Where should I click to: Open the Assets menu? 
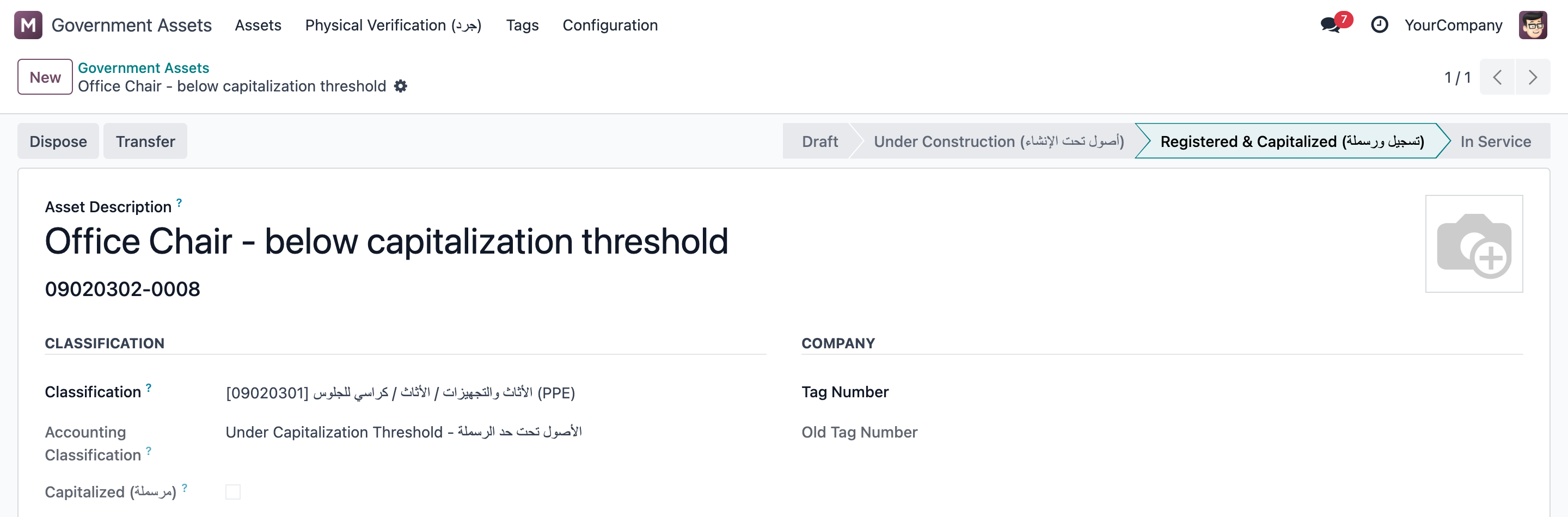258,25
